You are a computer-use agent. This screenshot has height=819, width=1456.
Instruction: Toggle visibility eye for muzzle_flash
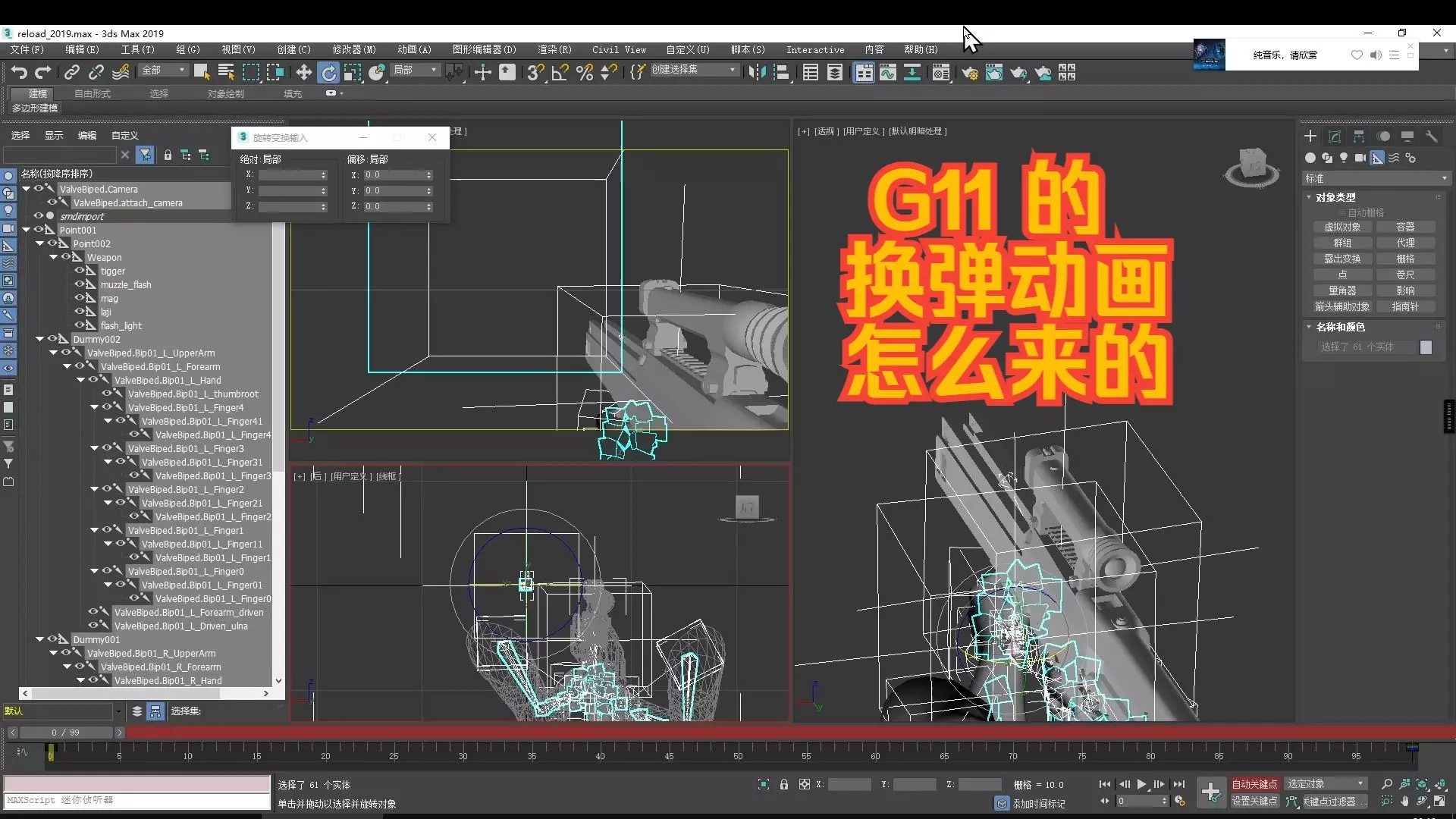click(x=80, y=284)
